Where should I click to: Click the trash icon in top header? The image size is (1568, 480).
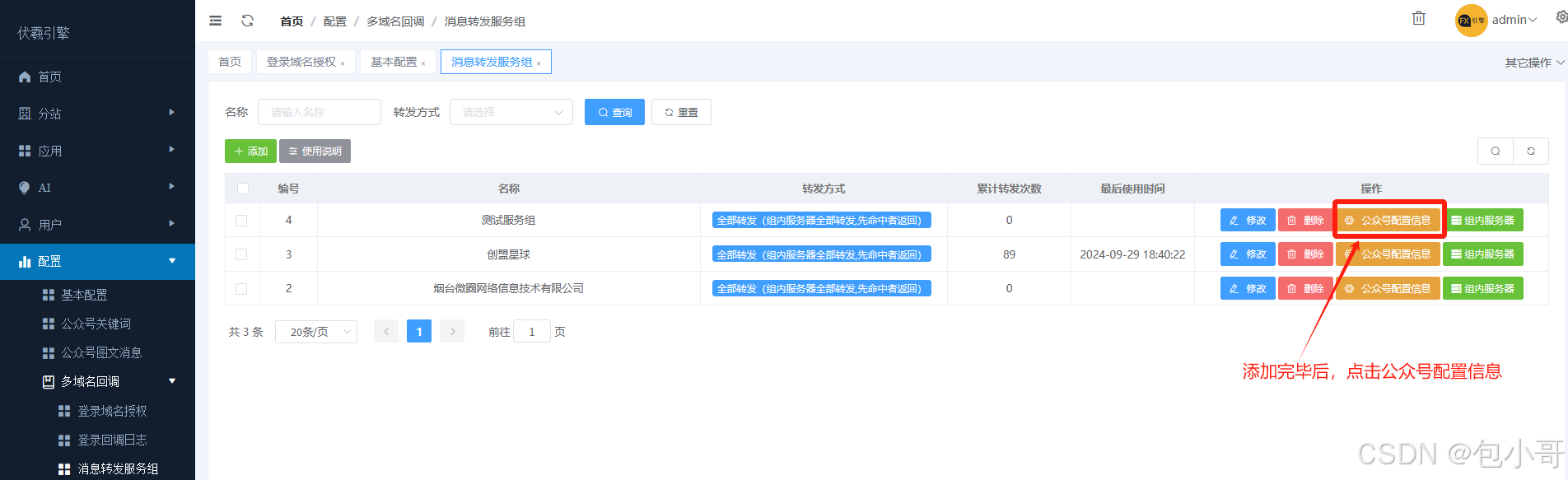click(x=1418, y=19)
